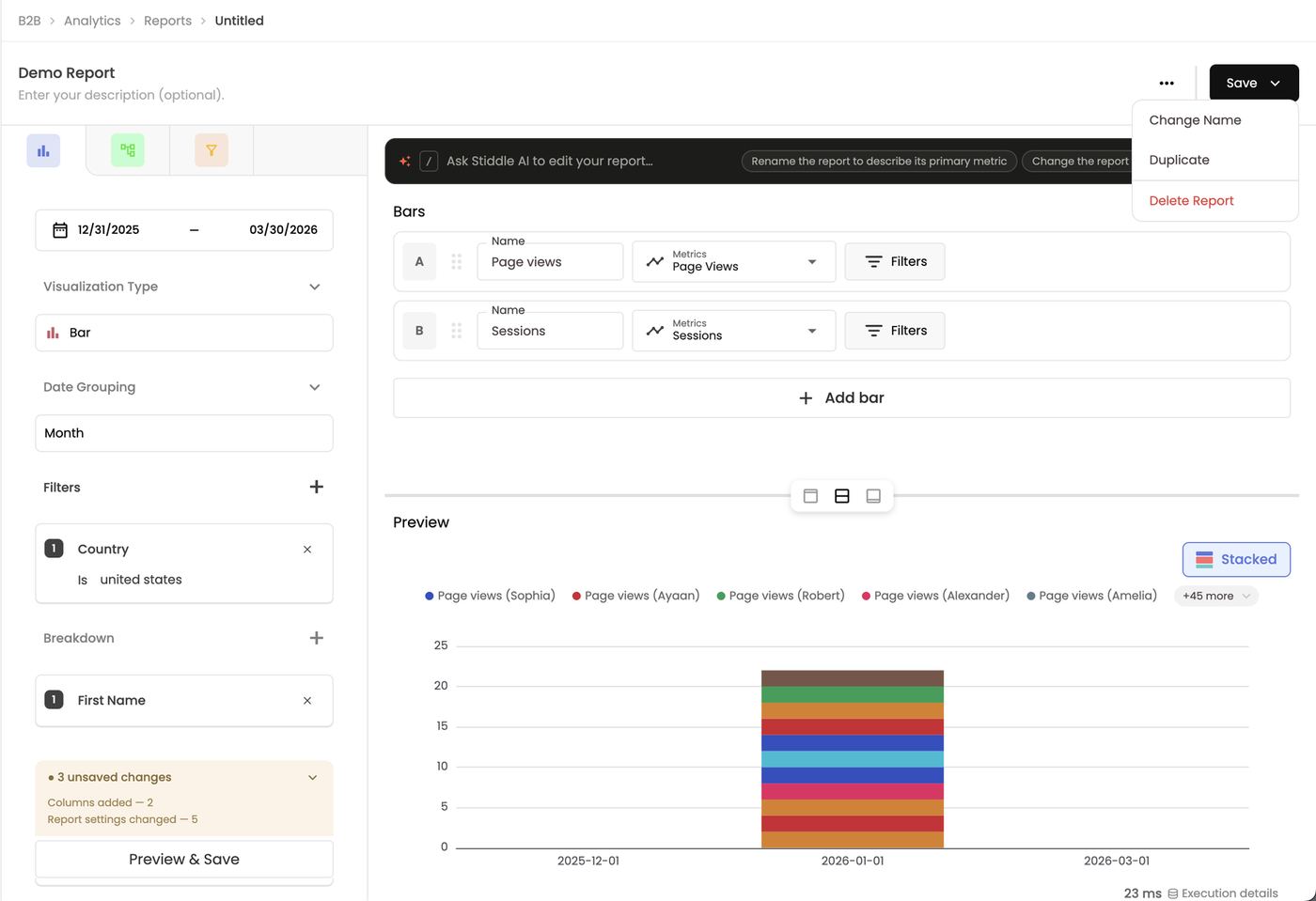Open the green flow diagram tab icon
This screenshot has width=1316, height=901.
click(x=128, y=150)
